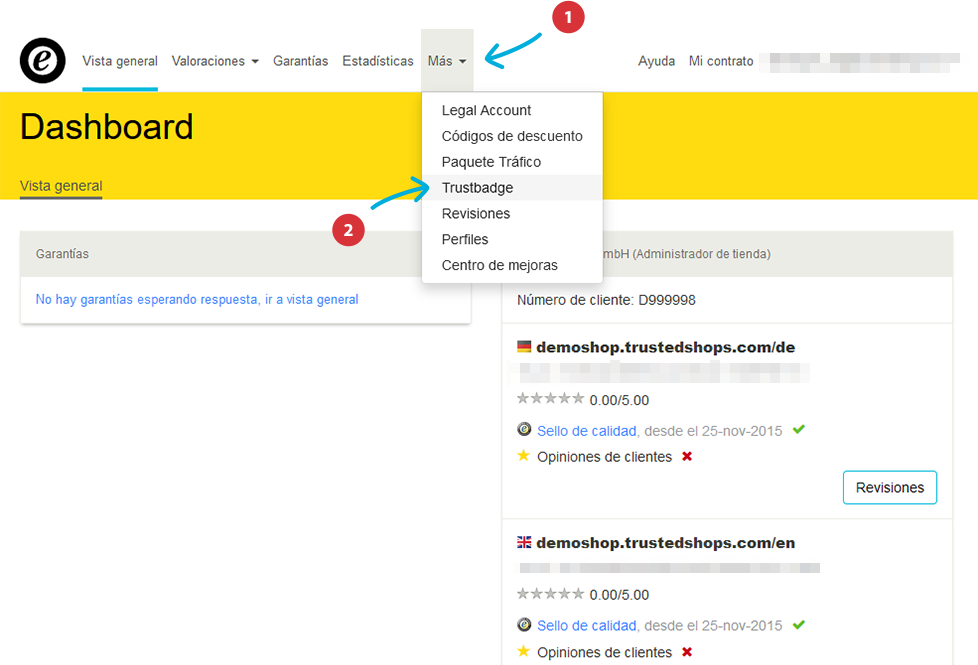This screenshot has height=665, width=978.
Task: Click the German flag icon for demoshop /de
Action: 524,346
